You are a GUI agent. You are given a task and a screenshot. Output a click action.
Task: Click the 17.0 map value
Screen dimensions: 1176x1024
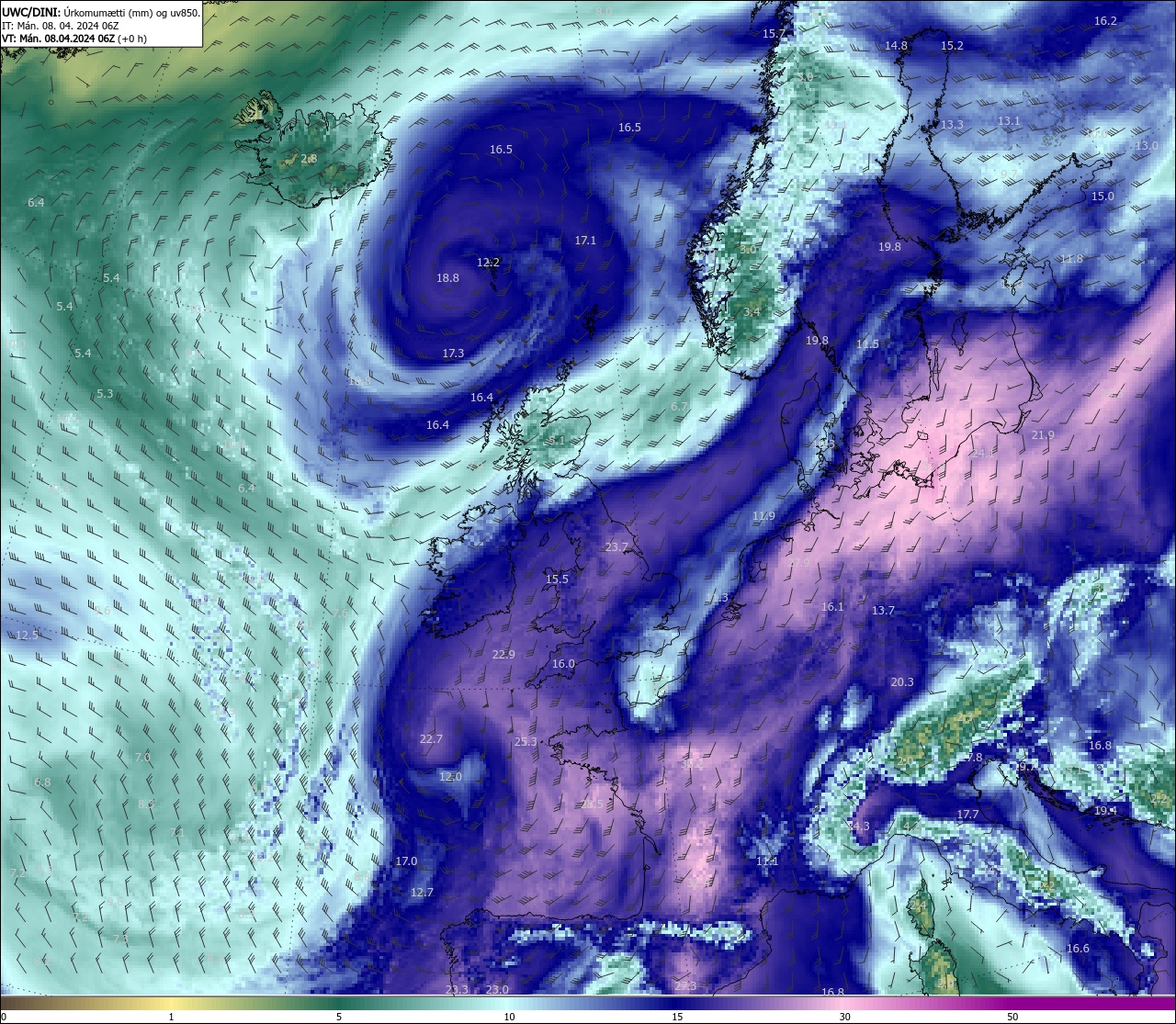(x=406, y=861)
